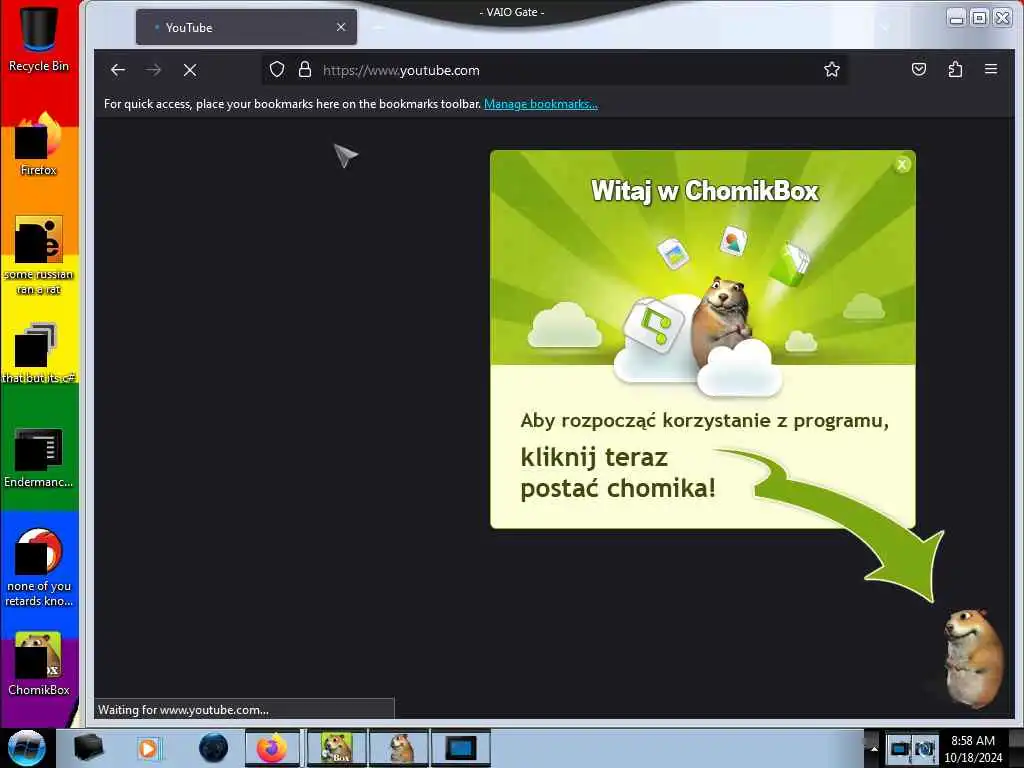Screen dimensions: 1024x768
Task: Click the 'postać chomika!' popup text
Action: pos(618,488)
